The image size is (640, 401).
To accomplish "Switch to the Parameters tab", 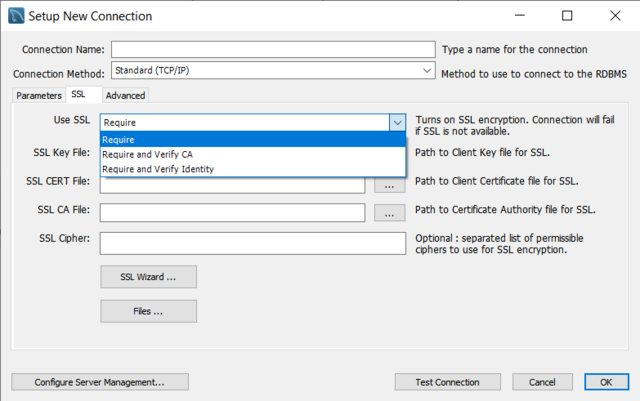I will 39,95.
